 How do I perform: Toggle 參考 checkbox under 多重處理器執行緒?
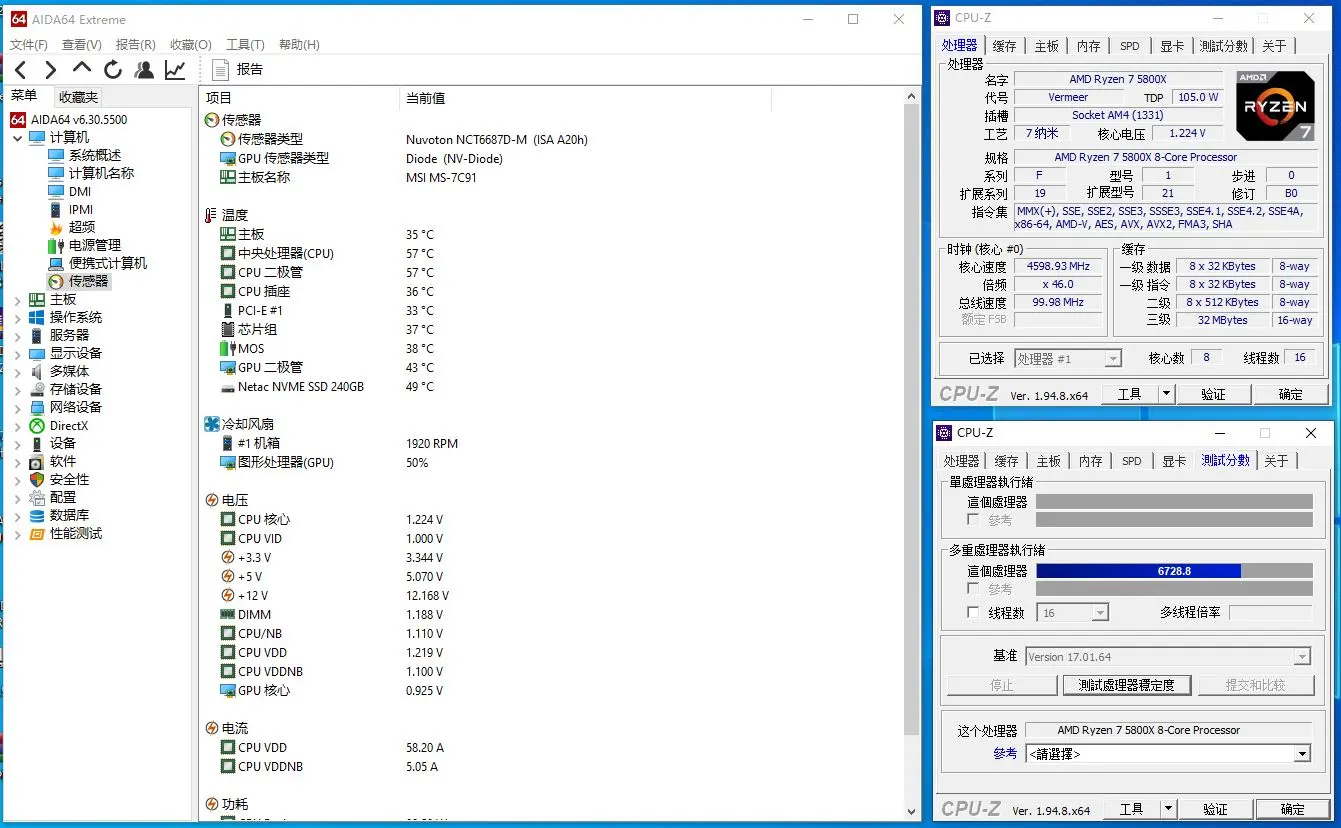(x=973, y=589)
